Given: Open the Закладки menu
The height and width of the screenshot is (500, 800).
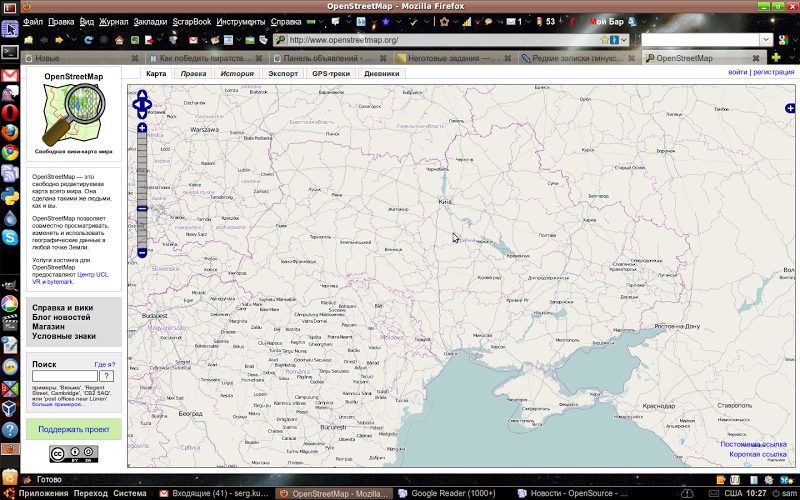Looking at the screenshot, I should (151, 22).
